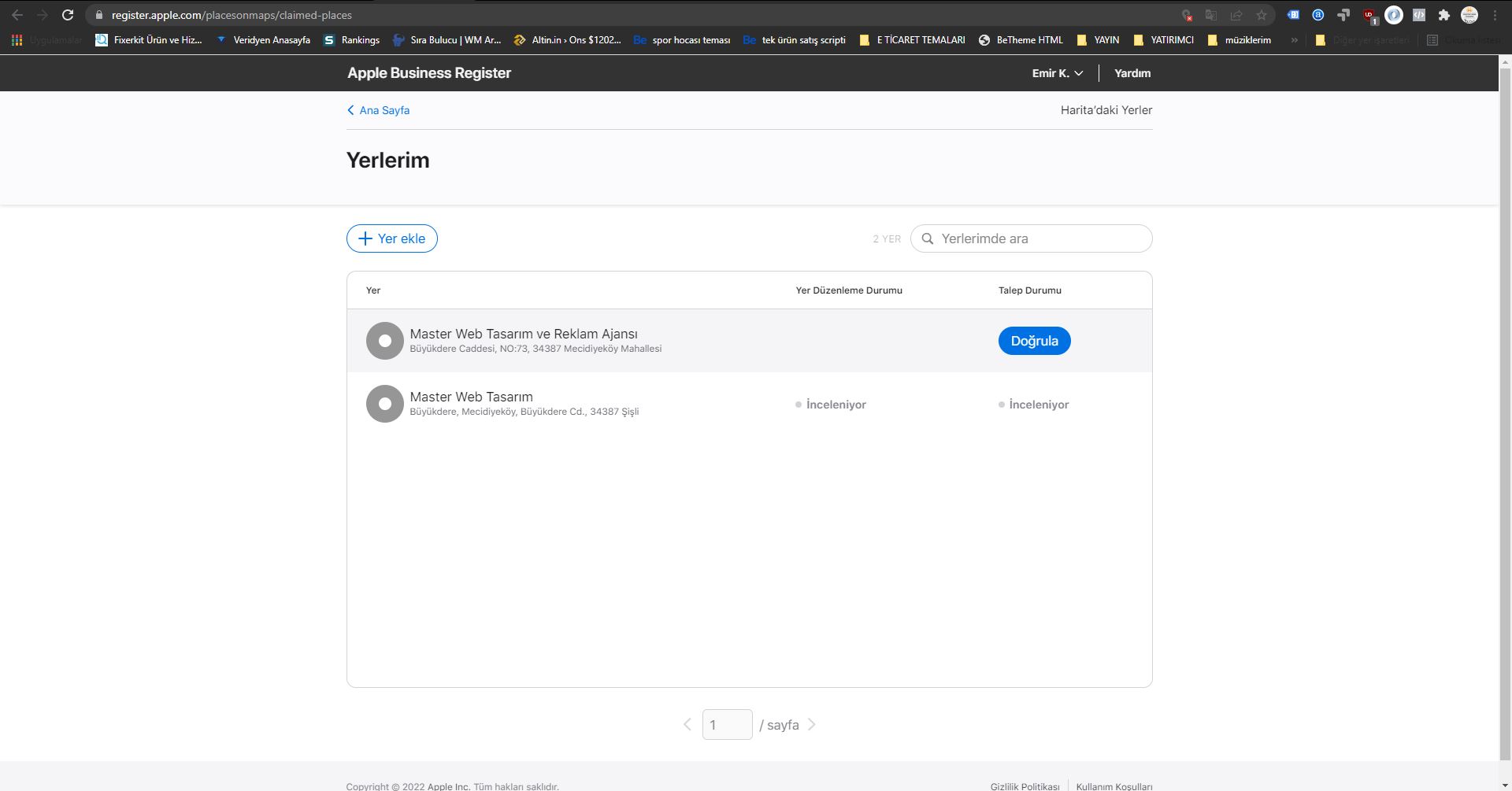Open spor hocası teması bookmark
The image size is (1512, 791).
pos(682,39)
